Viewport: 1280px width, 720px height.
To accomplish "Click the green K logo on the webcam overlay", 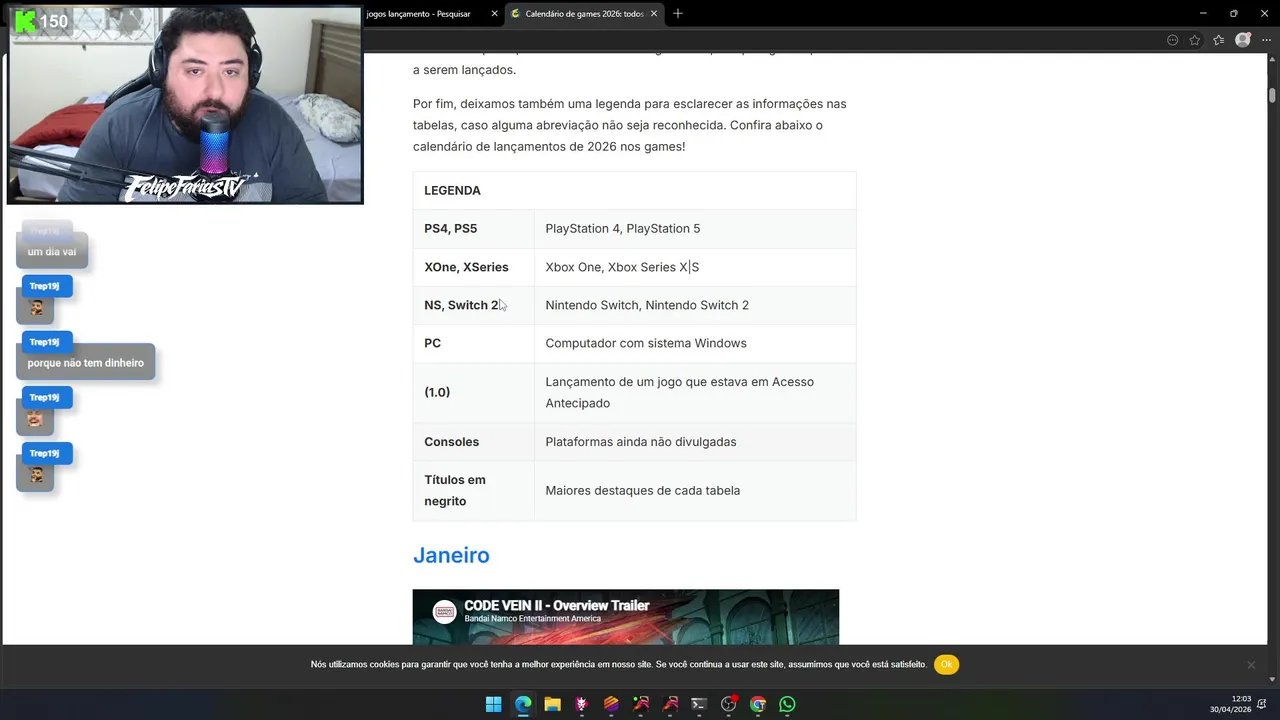I will (25, 20).
